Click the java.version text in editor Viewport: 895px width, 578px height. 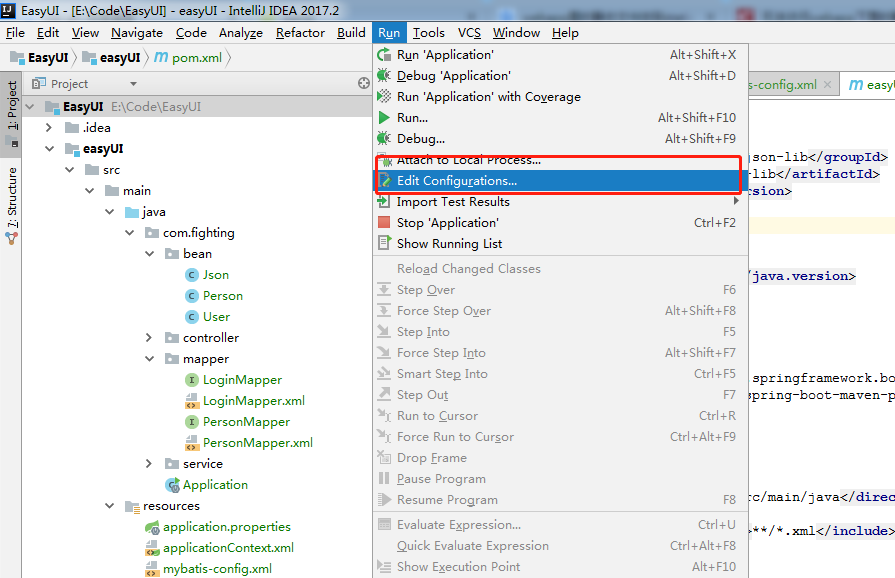pyautogui.click(x=801, y=276)
